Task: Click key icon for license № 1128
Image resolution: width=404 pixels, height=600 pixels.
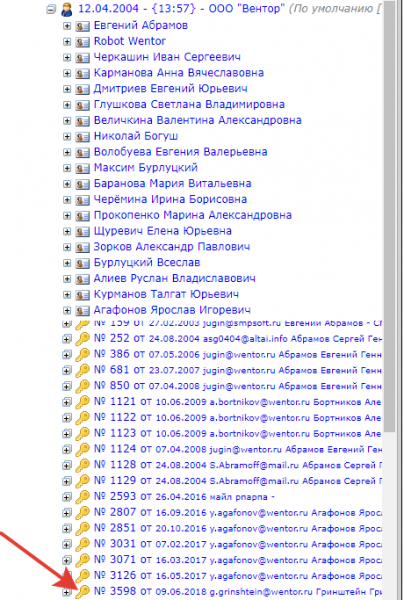Action: click(82, 465)
